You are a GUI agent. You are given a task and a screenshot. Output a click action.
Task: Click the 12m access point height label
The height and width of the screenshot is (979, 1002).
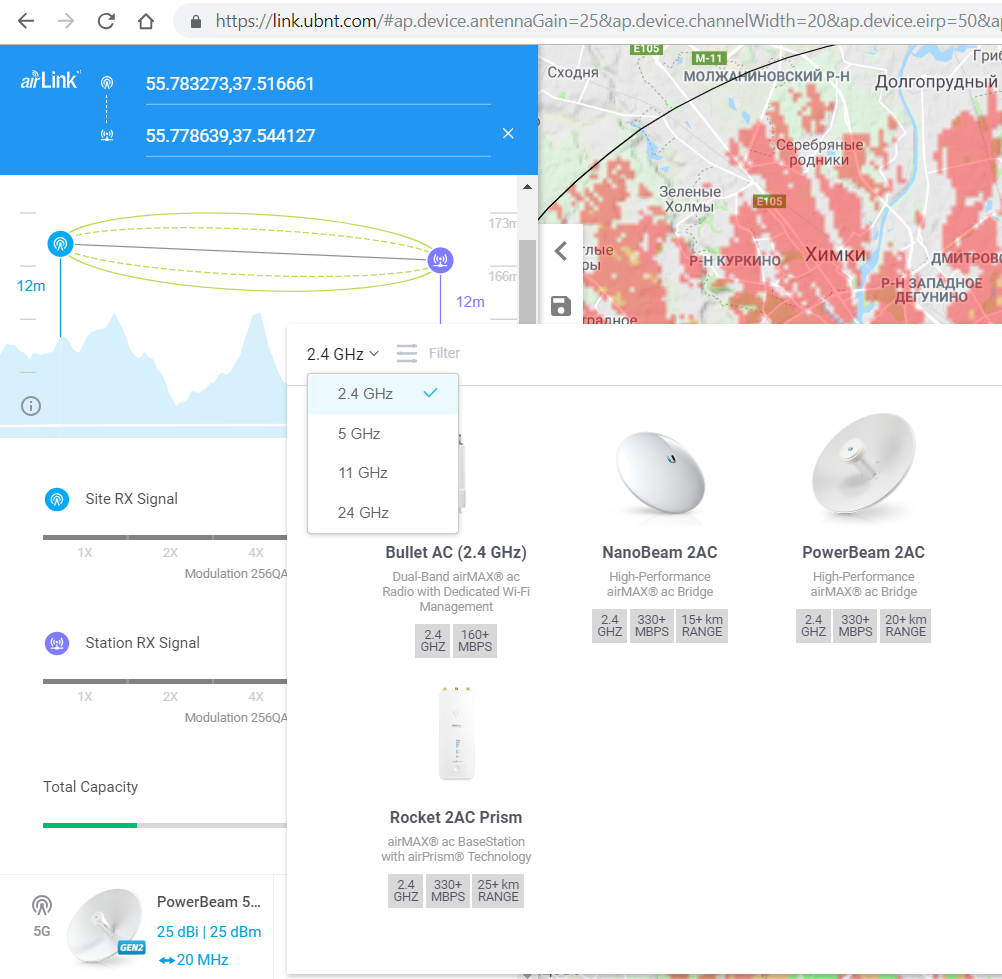(x=31, y=286)
